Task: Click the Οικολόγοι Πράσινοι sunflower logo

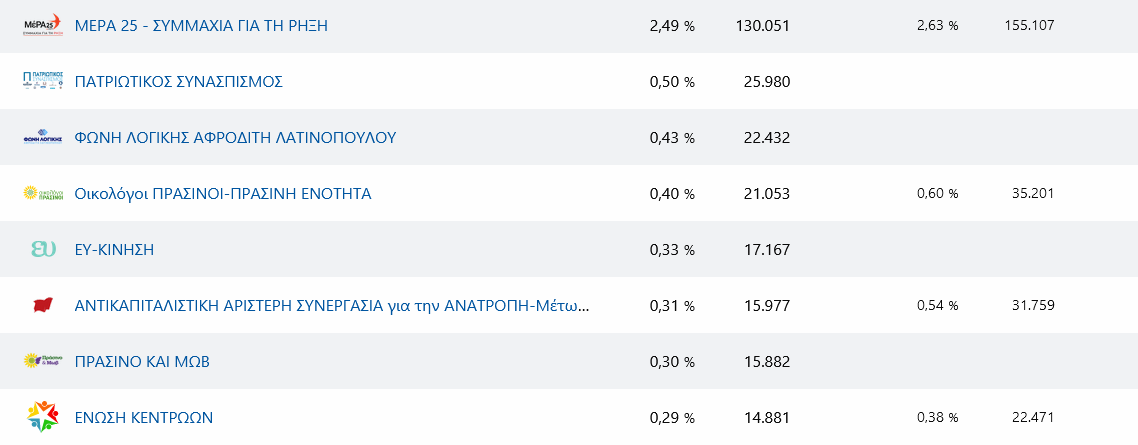Action: pyautogui.click(x=43, y=193)
